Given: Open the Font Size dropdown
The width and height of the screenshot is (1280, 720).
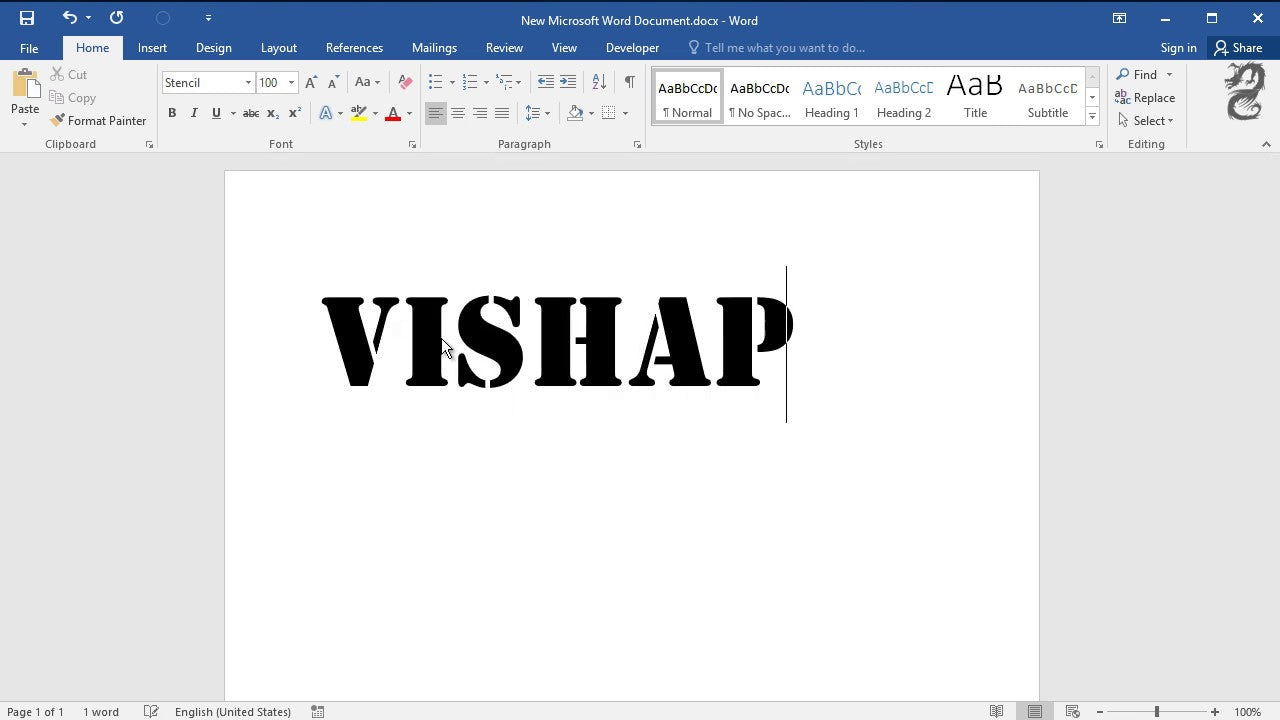Looking at the screenshot, I should (291, 82).
